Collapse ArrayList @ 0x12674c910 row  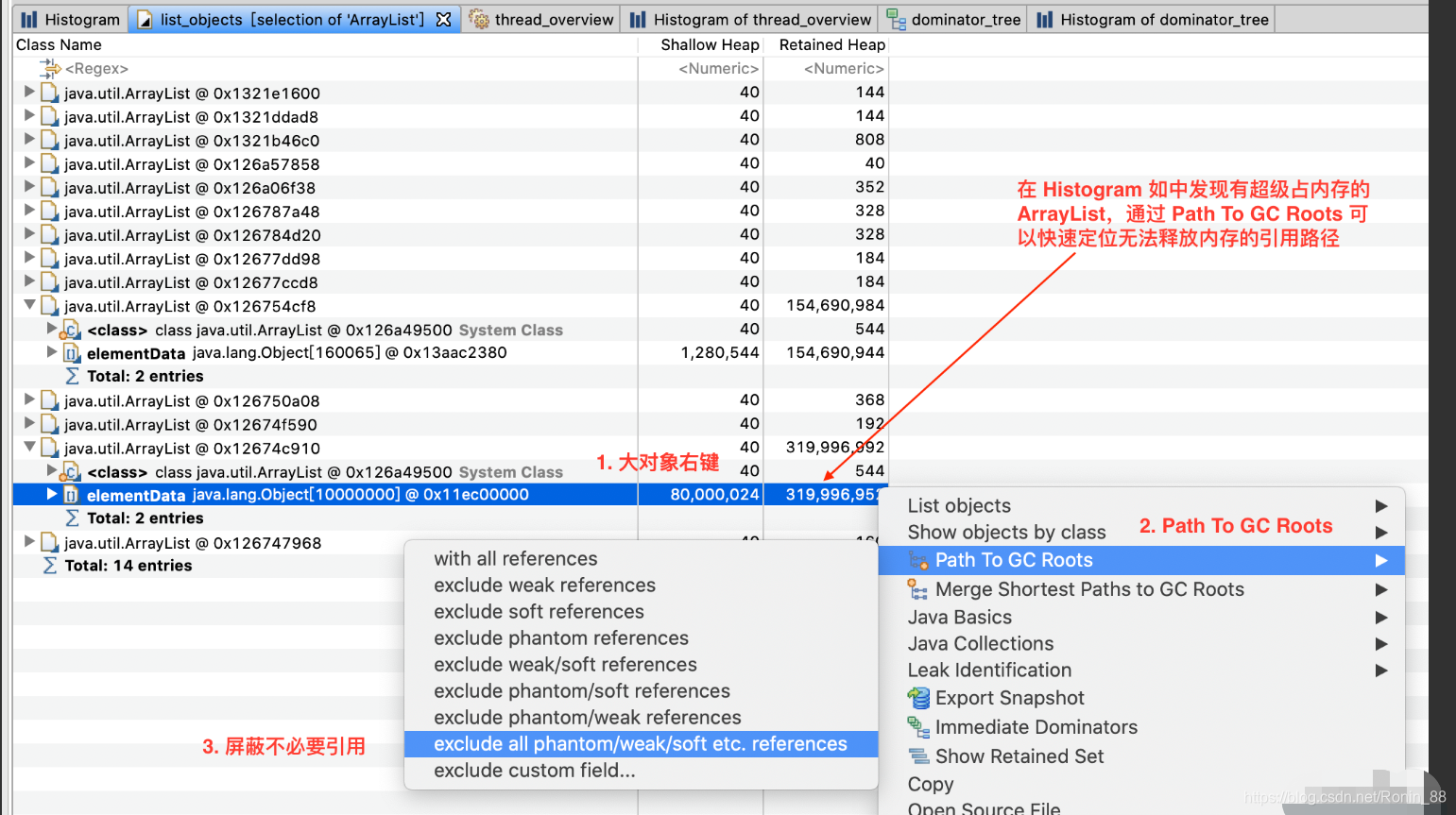tap(29, 447)
